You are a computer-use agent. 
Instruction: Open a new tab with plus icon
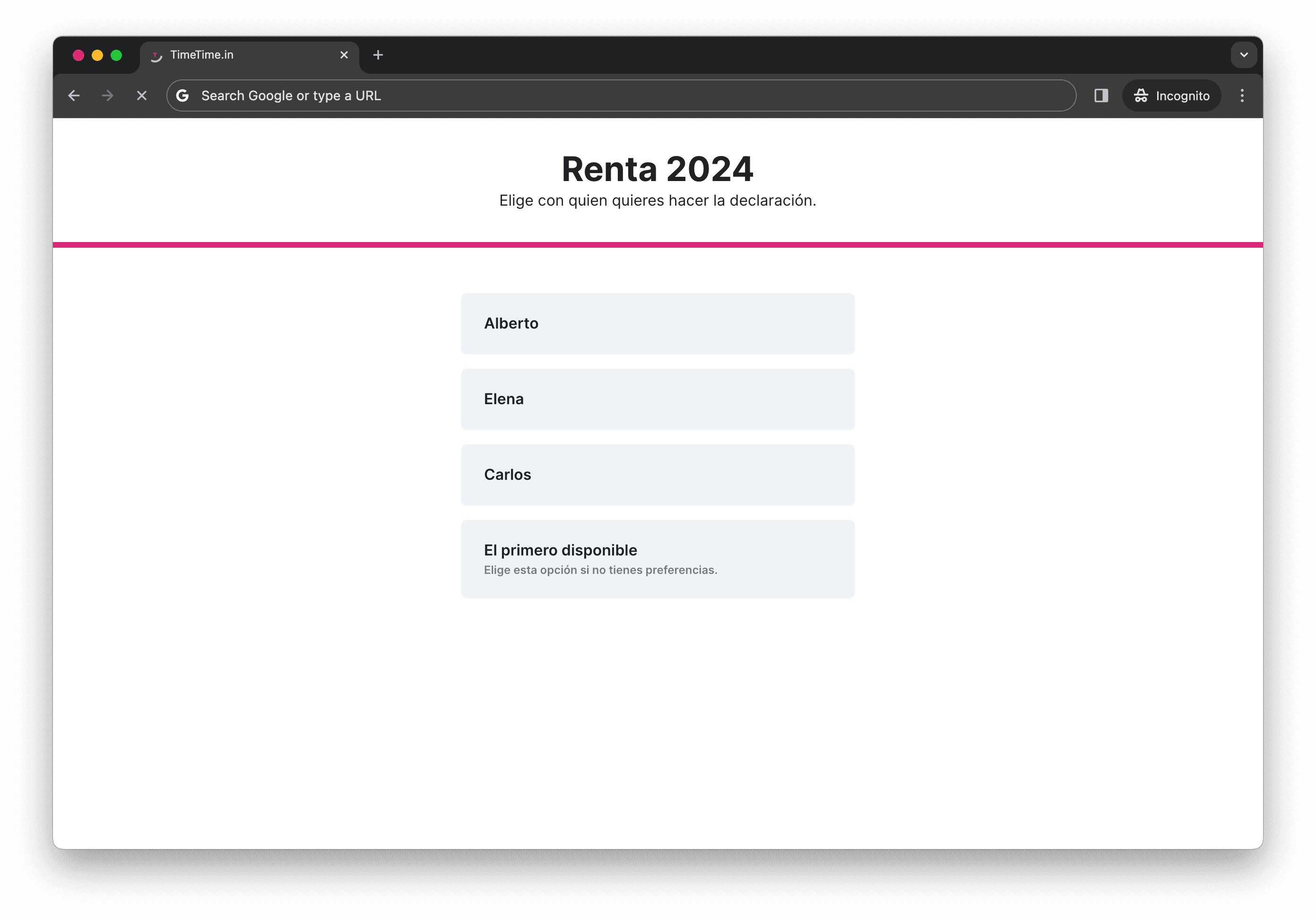(x=378, y=55)
